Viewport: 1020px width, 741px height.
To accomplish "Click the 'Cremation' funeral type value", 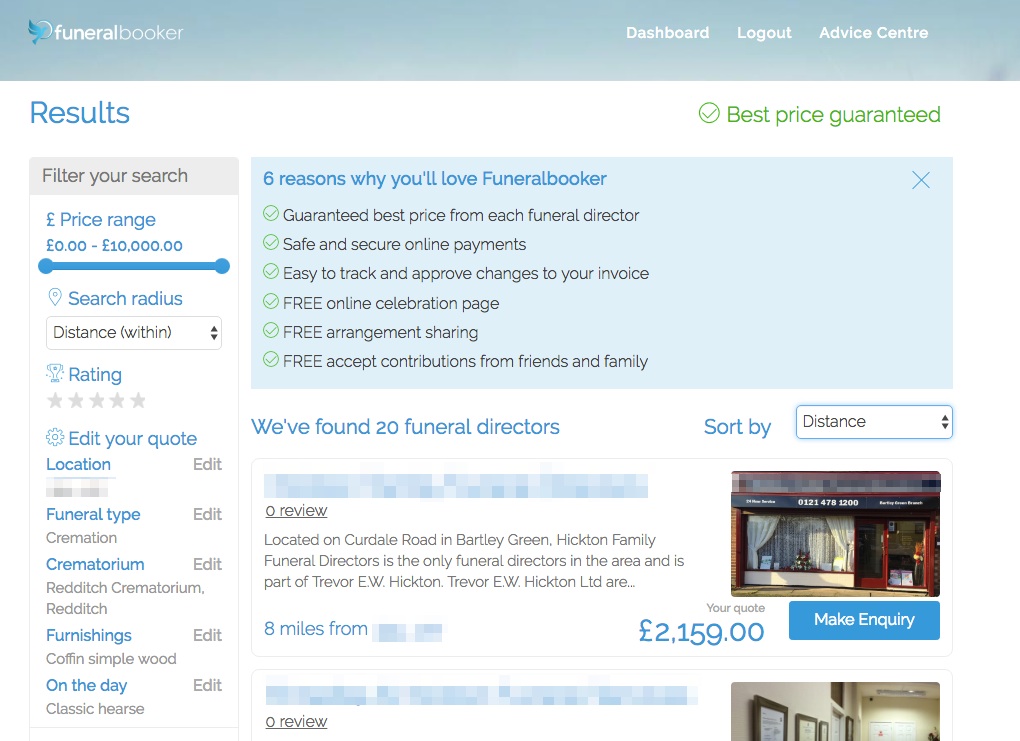I will [x=81, y=538].
